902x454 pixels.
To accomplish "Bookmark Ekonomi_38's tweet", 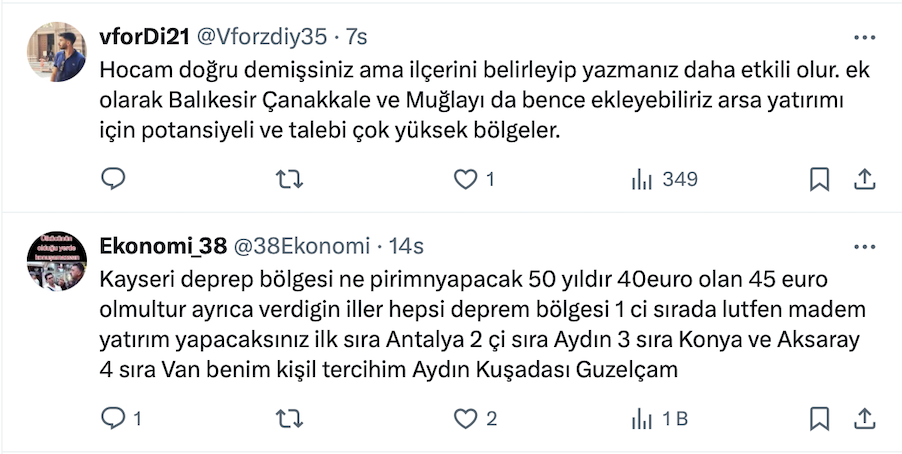I will coord(819,418).
